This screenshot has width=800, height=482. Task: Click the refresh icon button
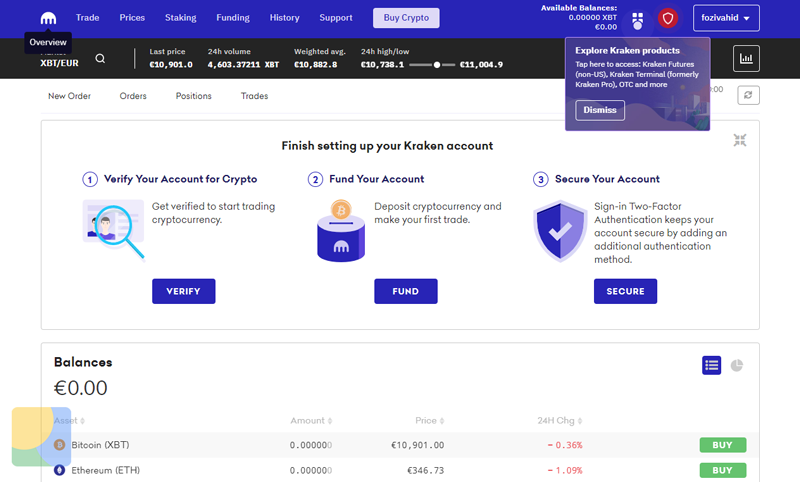coord(748,95)
